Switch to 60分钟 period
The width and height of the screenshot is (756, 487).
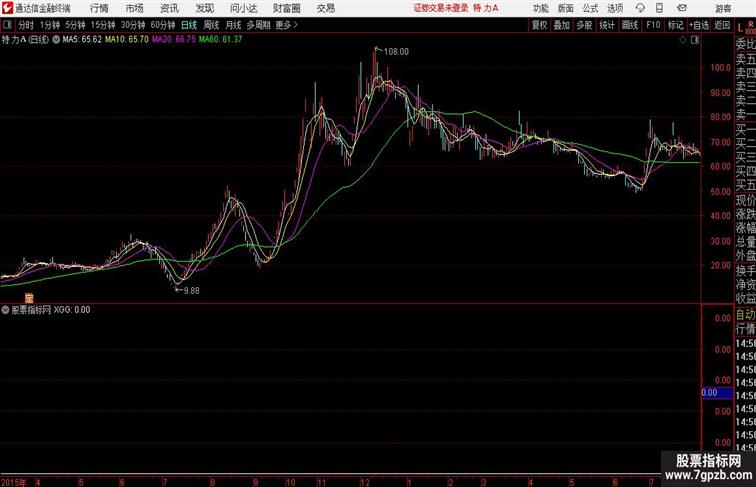click(x=163, y=25)
